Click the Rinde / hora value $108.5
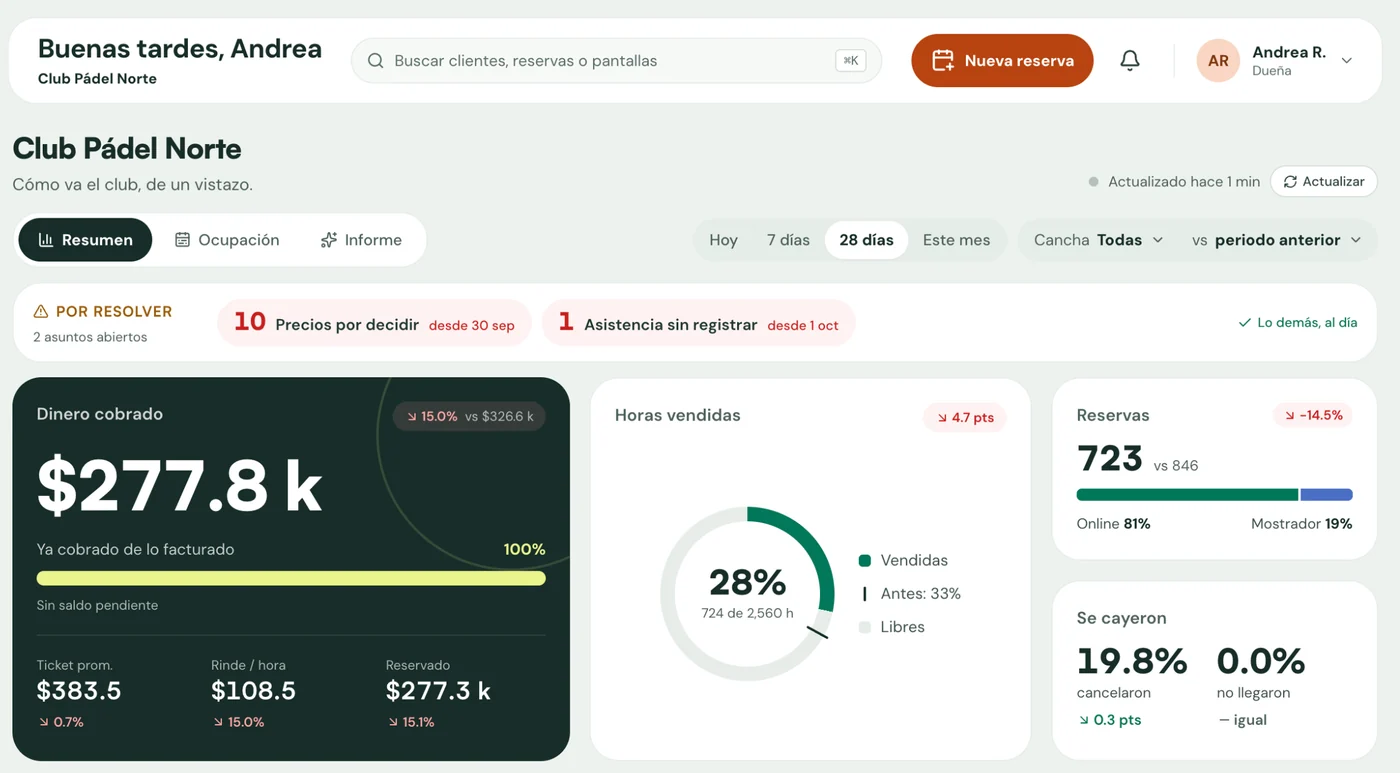 pos(254,691)
